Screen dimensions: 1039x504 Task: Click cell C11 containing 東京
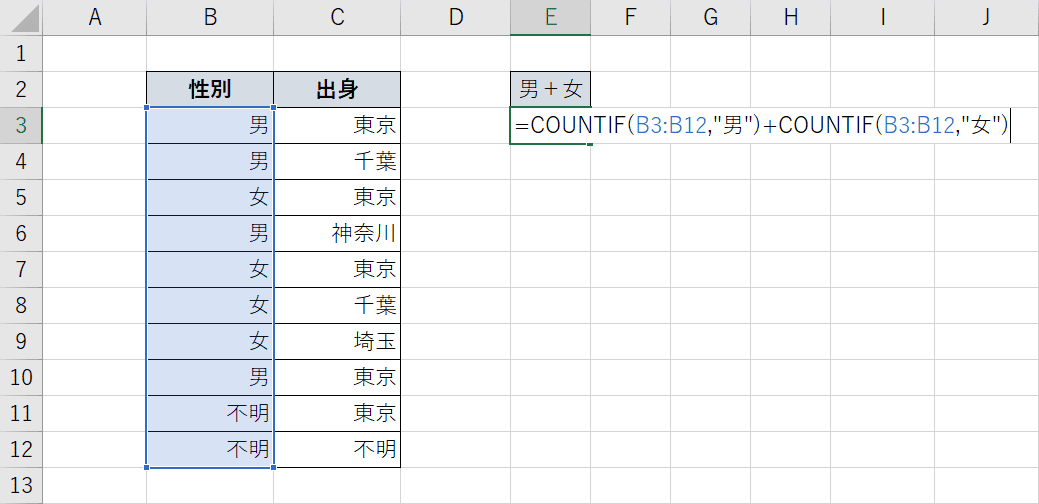coord(337,414)
